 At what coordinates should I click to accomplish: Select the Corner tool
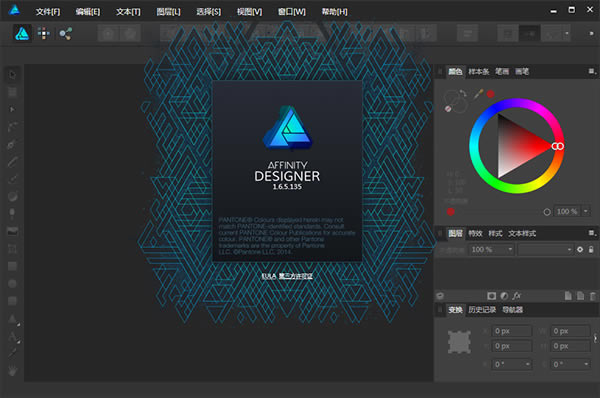(x=12, y=127)
